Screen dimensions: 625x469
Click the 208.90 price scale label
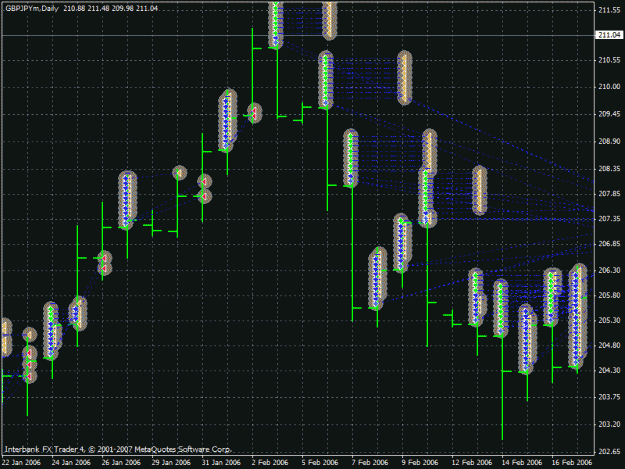coord(609,141)
